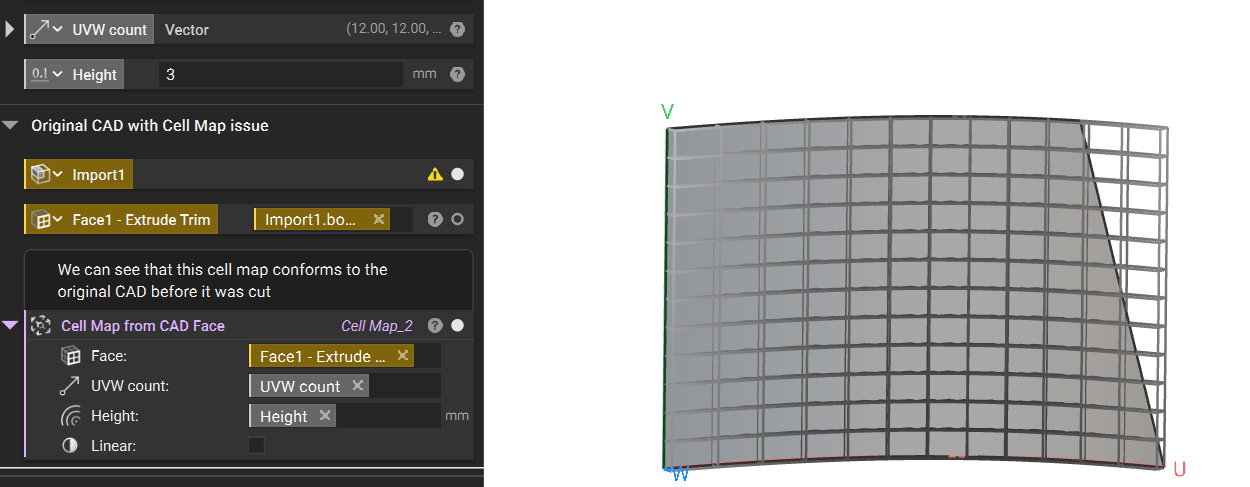1250x487 pixels.
Task: Remove the Import1.bo... input chip
Action: (x=378, y=219)
